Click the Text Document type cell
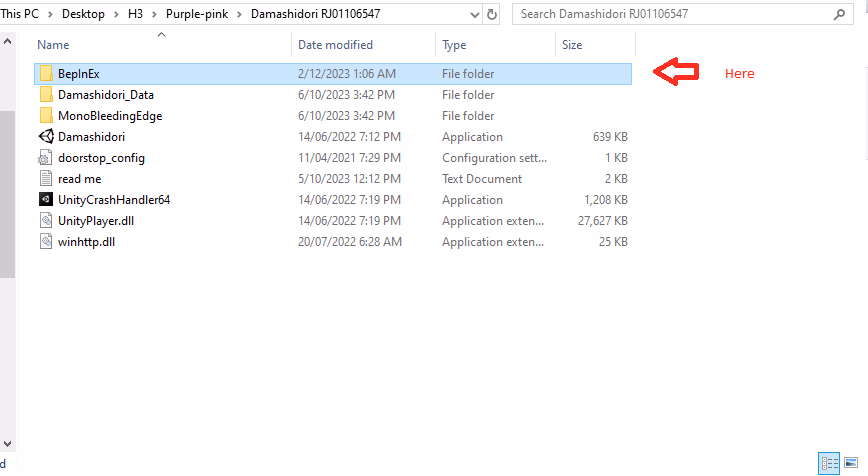This screenshot has height=476, width=868. point(482,179)
